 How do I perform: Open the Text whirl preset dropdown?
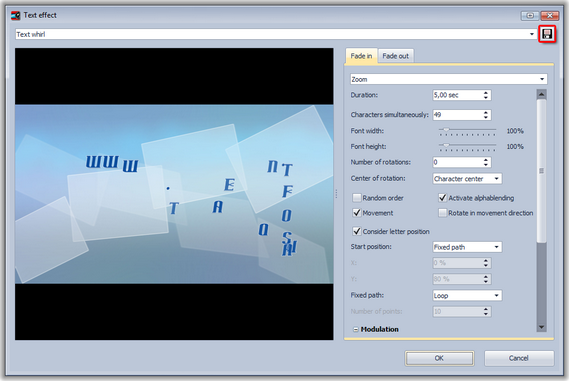pyautogui.click(x=532, y=34)
